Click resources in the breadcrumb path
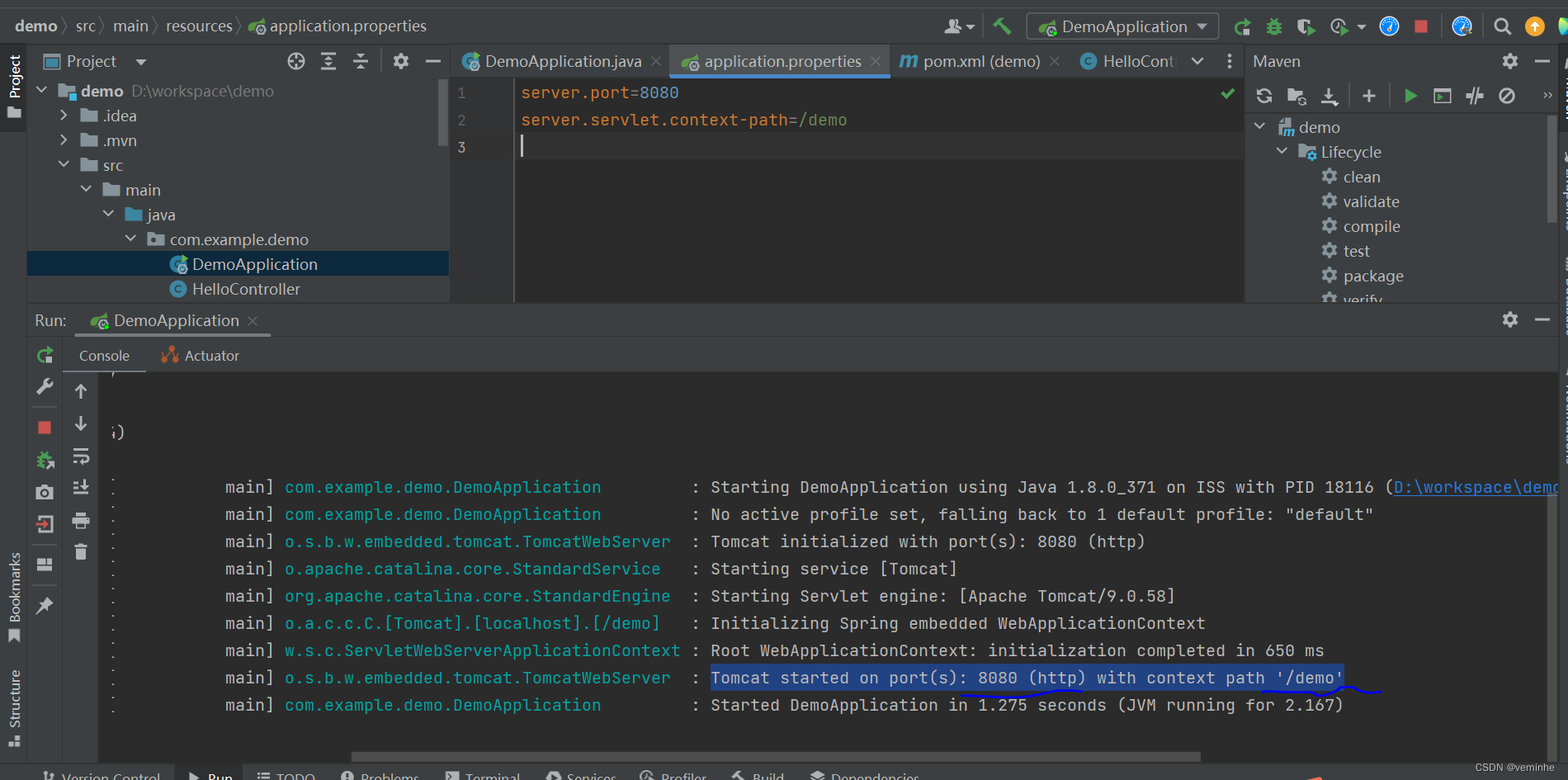This screenshot has height=780, width=1568. coord(199,26)
